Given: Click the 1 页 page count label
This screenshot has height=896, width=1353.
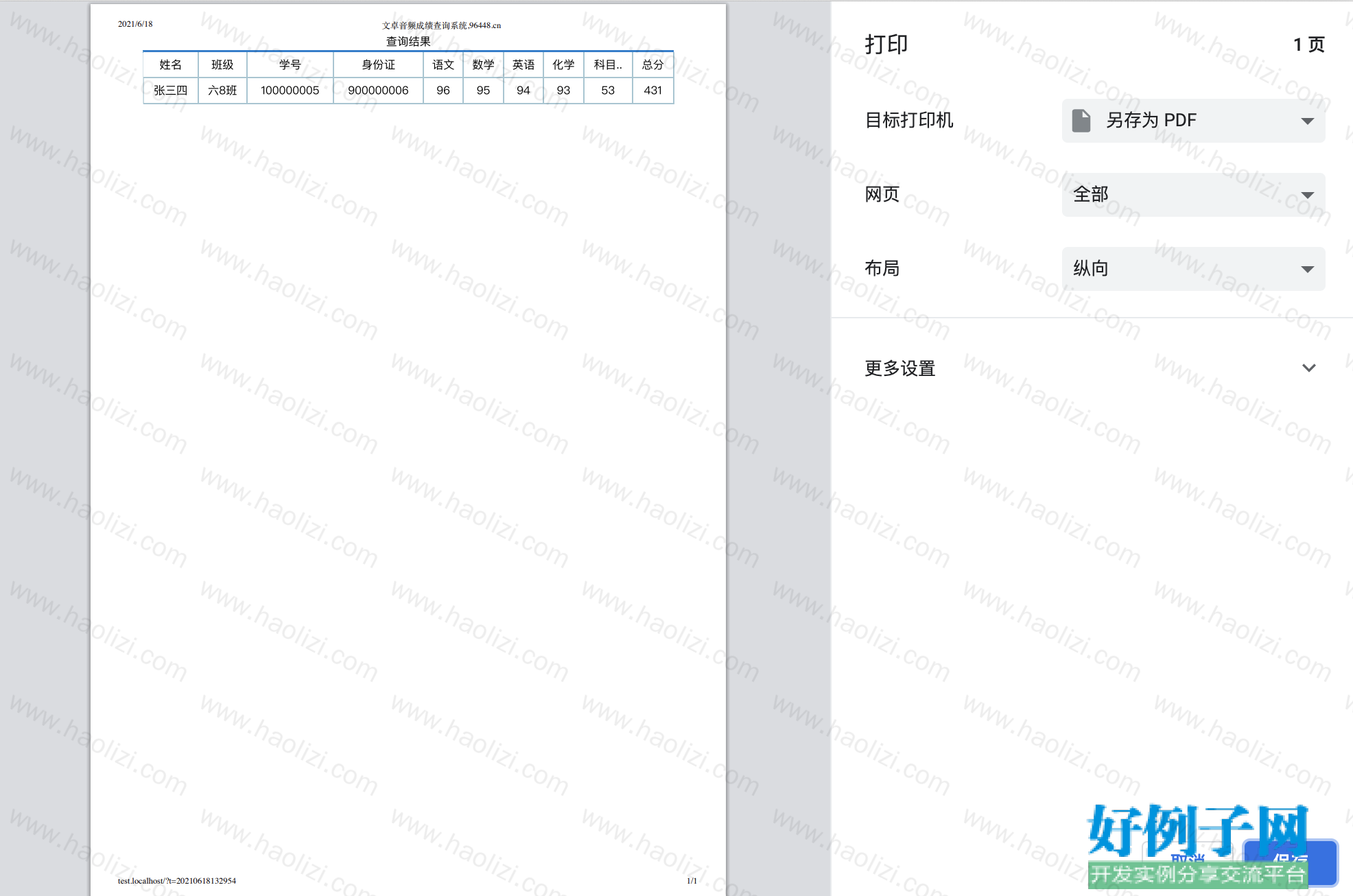Looking at the screenshot, I should click(x=1308, y=45).
